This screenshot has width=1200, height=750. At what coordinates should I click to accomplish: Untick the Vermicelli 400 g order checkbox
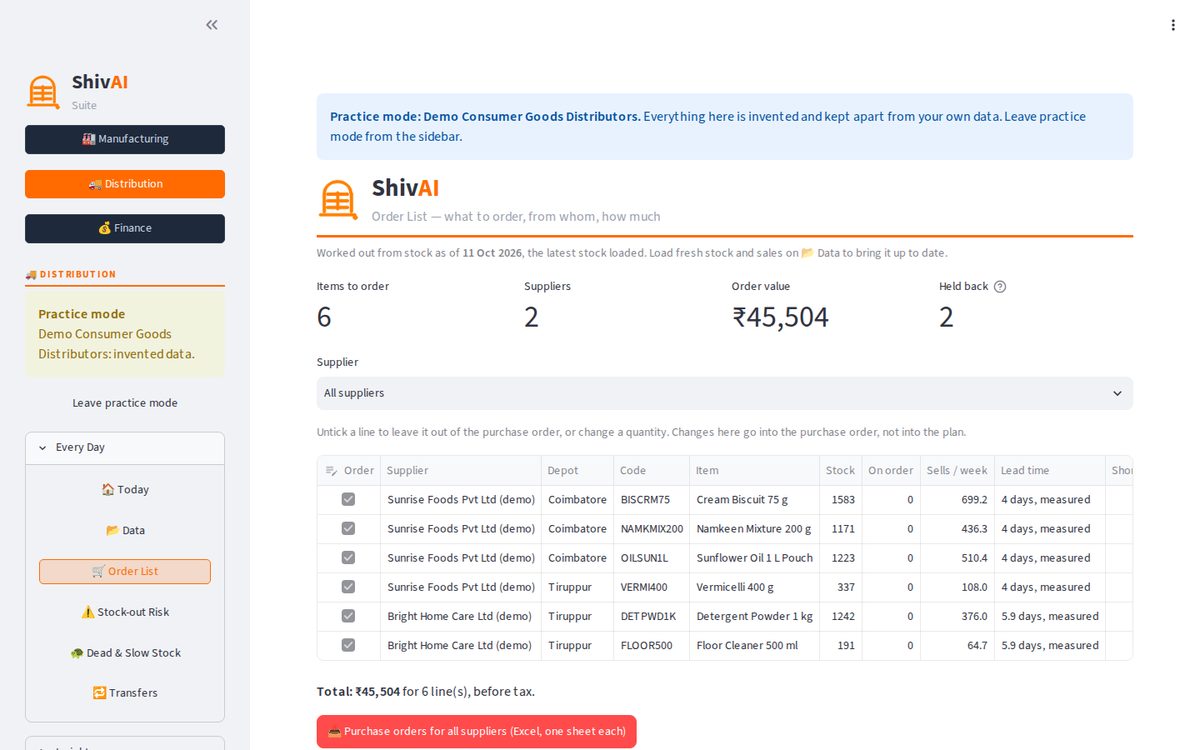(x=348, y=587)
